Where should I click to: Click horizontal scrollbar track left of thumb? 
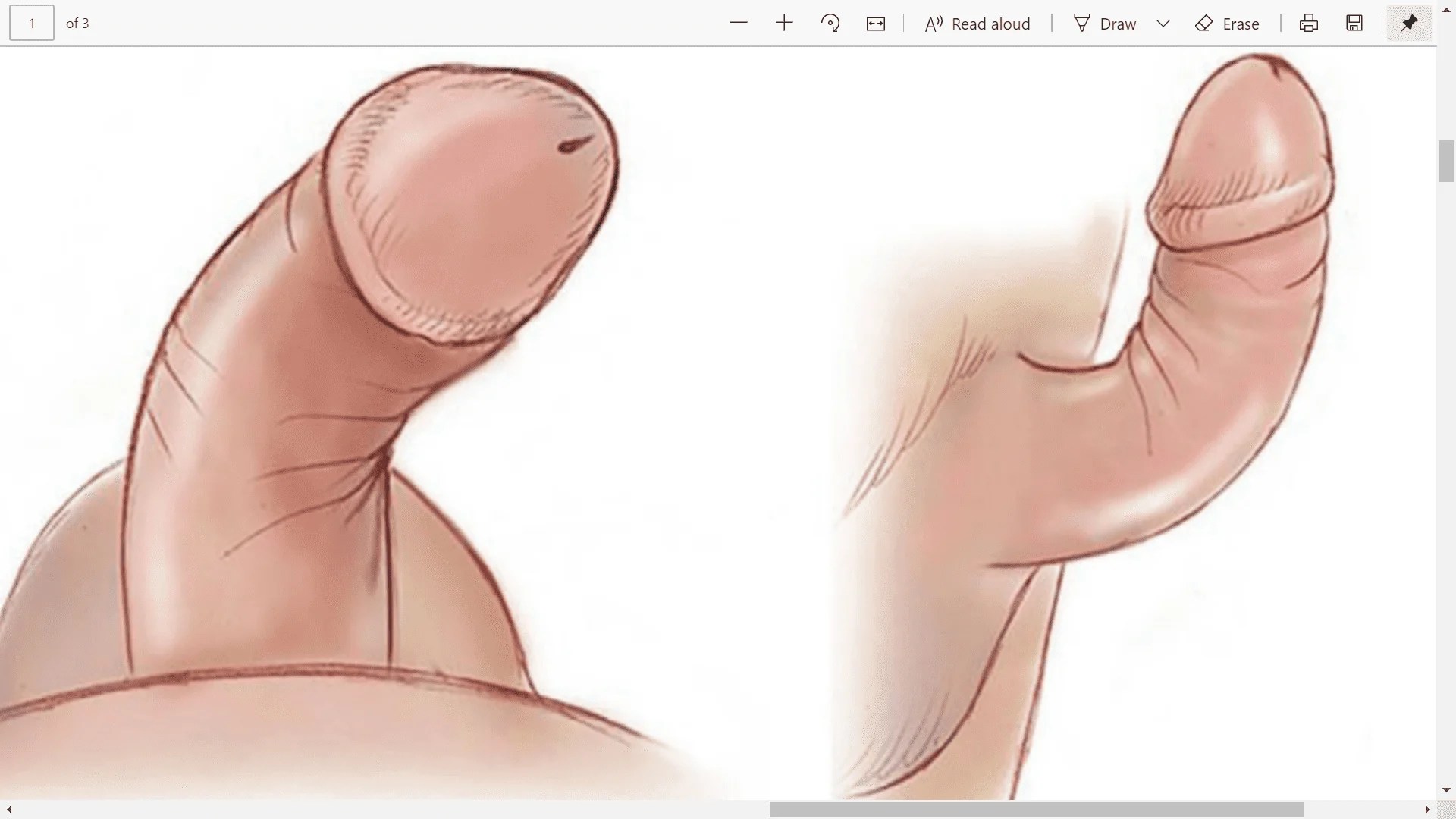(379, 810)
